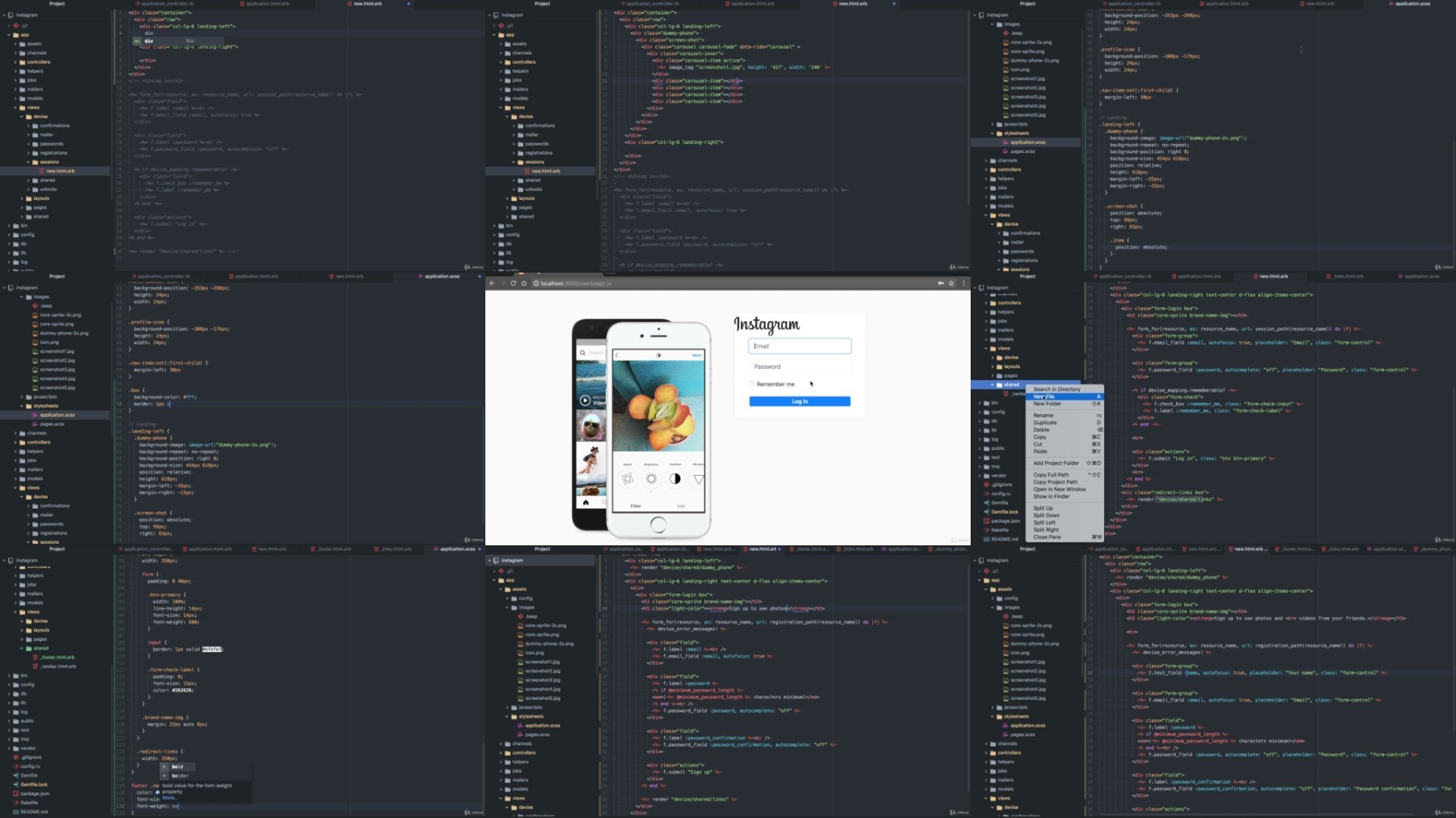Open the browser's three-dot menu
1456x818 pixels.
point(963,283)
